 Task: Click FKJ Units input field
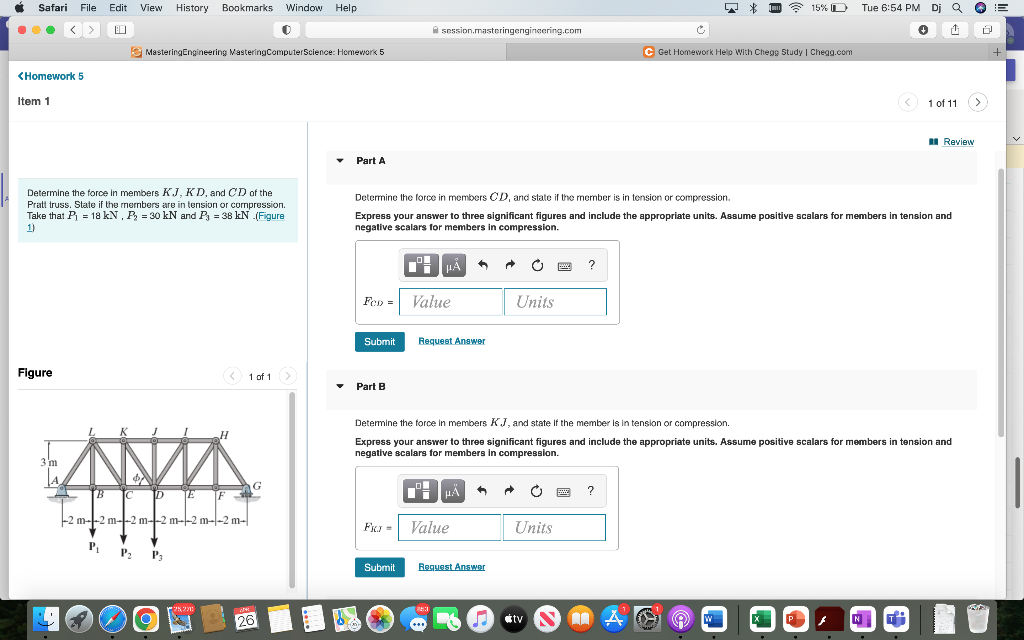(554, 528)
